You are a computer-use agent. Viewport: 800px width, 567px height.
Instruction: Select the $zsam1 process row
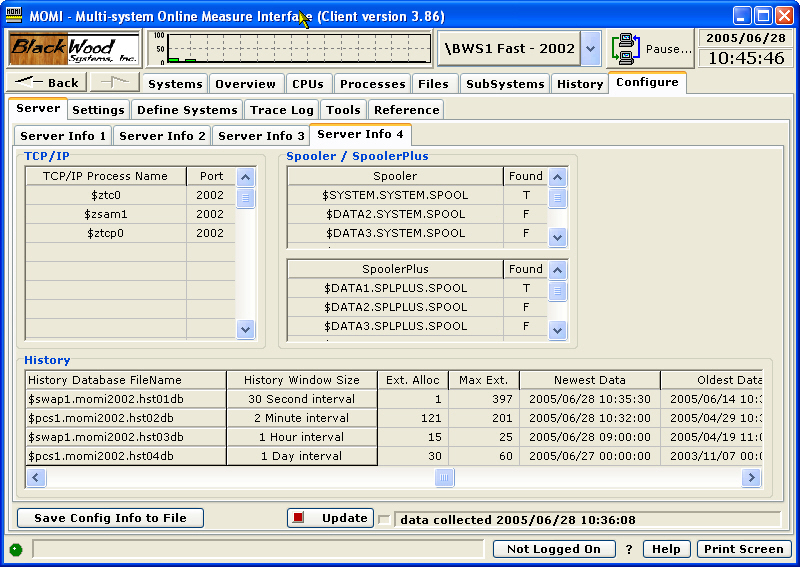131,214
